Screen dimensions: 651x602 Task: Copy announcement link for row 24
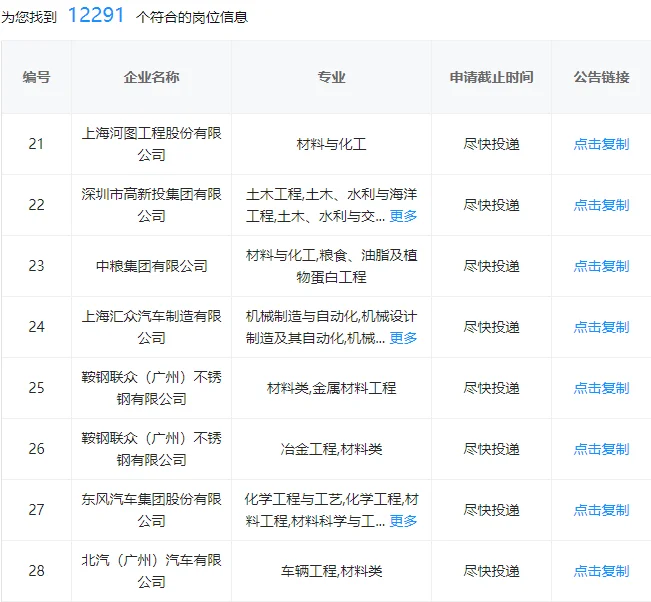click(601, 327)
